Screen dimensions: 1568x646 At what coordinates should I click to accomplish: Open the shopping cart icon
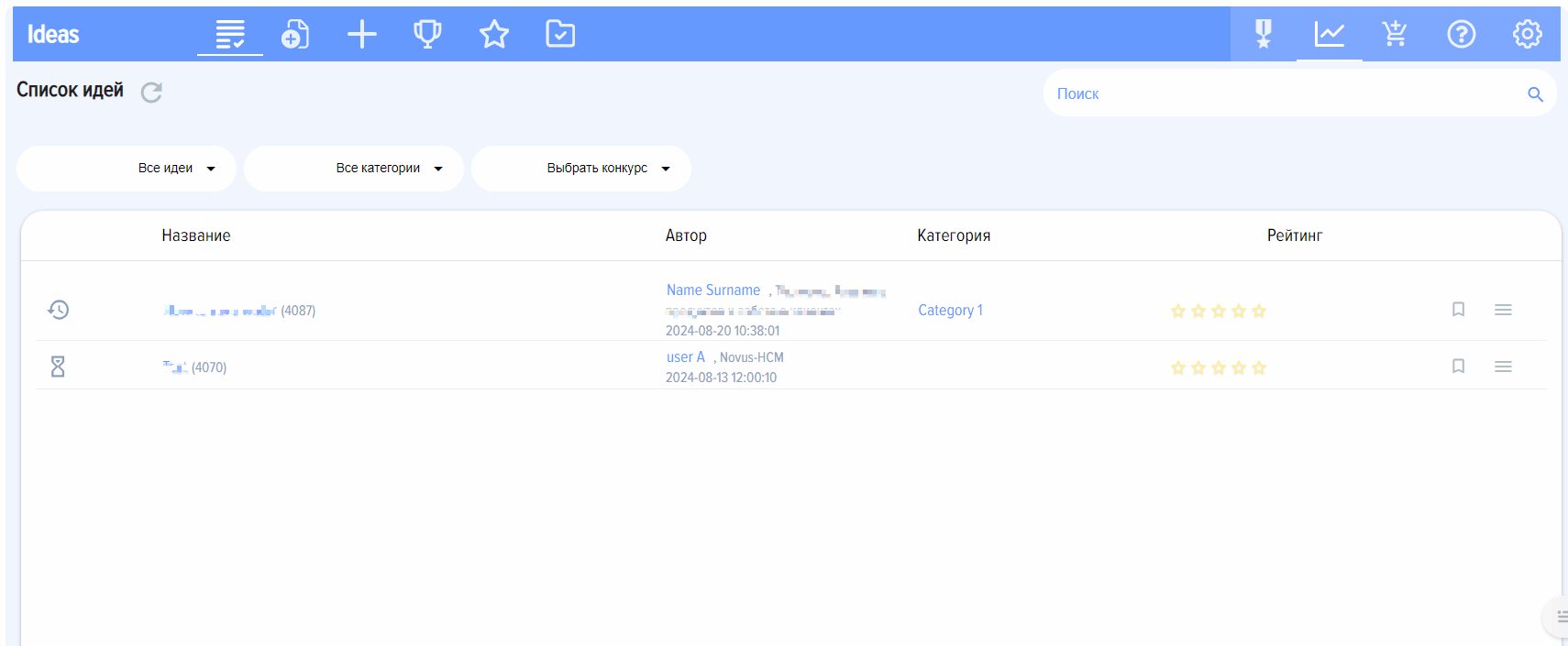(x=1395, y=35)
